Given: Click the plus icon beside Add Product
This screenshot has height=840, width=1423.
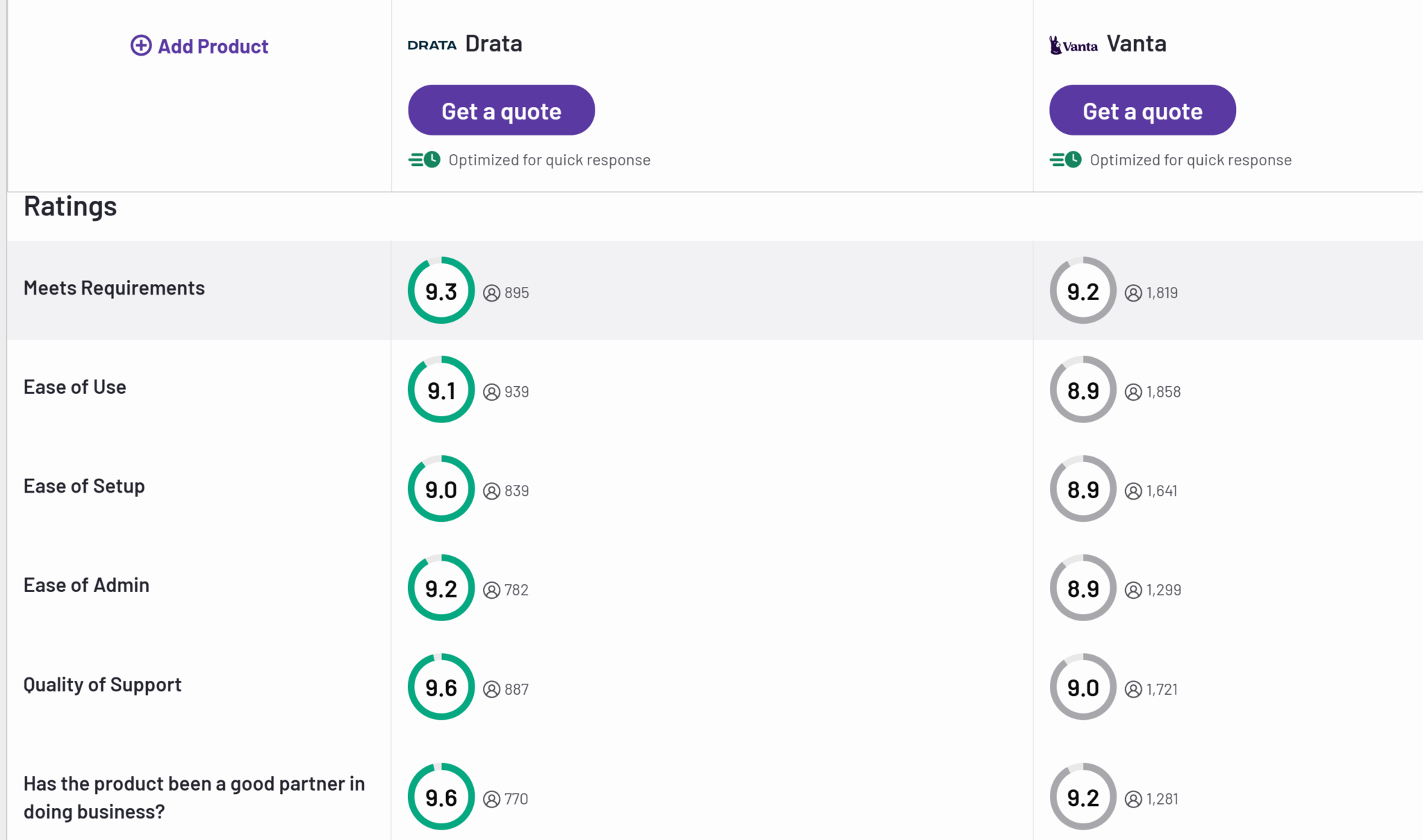Looking at the screenshot, I should [x=142, y=45].
